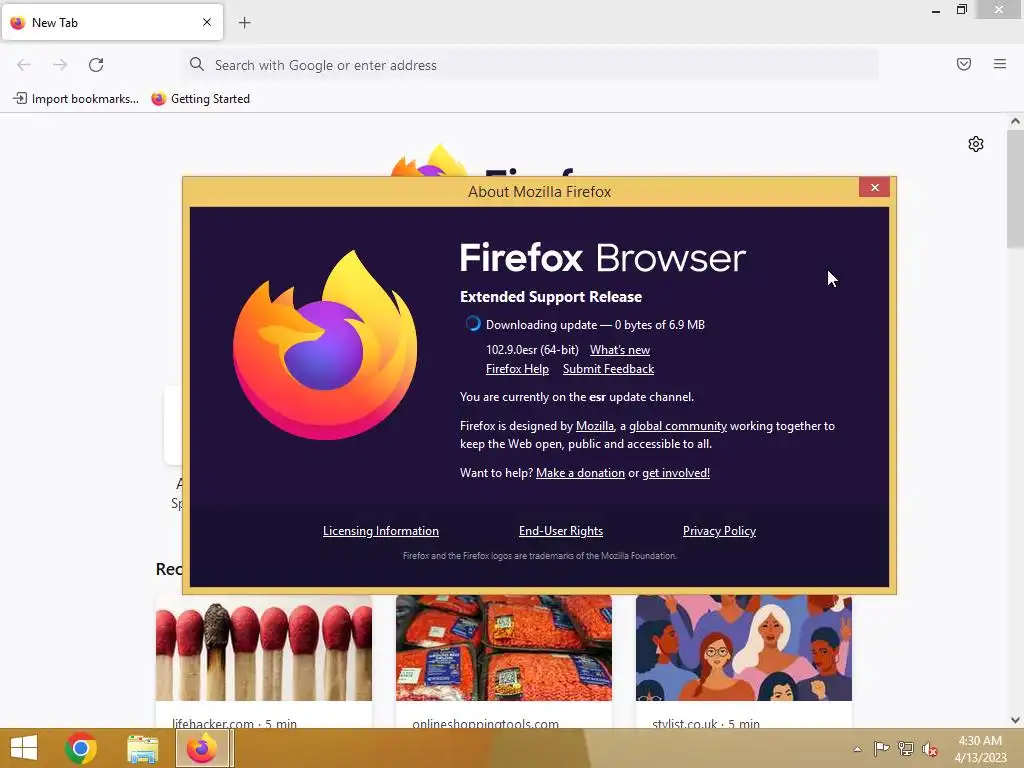Click "Downloading update — 0 bytes of 6.9 MB" text
This screenshot has width=1024, height=768.
pyautogui.click(x=595, y=325)
